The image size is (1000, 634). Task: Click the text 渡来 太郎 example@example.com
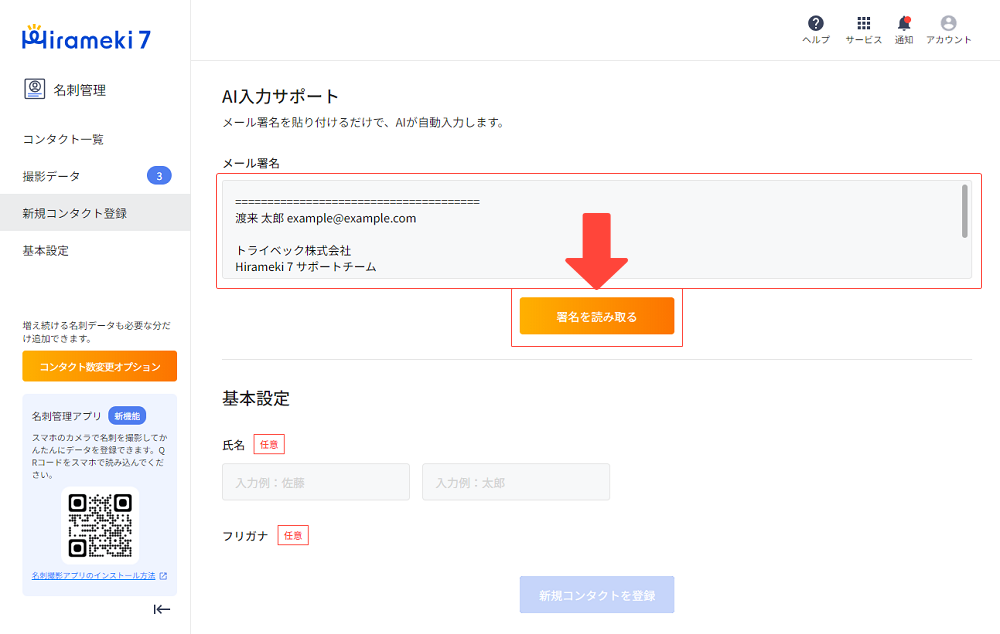coord(325,218)
